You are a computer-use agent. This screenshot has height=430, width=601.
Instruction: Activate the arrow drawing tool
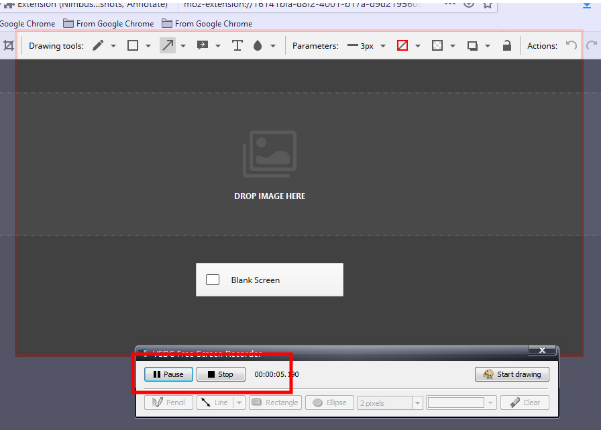(x=167, y=45)
